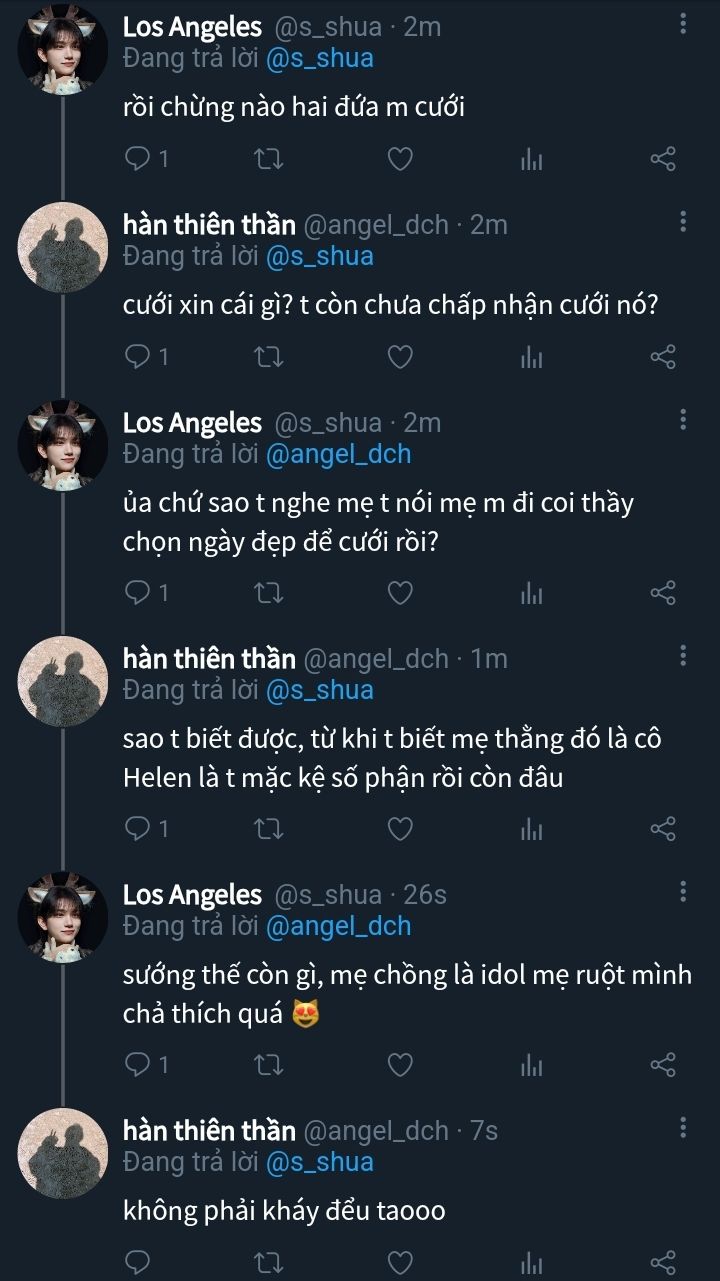The width and height of the screenshot is (720, 1281).
Task: Retweet the "sướng thế còn gì" tweet
Action: coord(270,1065)
